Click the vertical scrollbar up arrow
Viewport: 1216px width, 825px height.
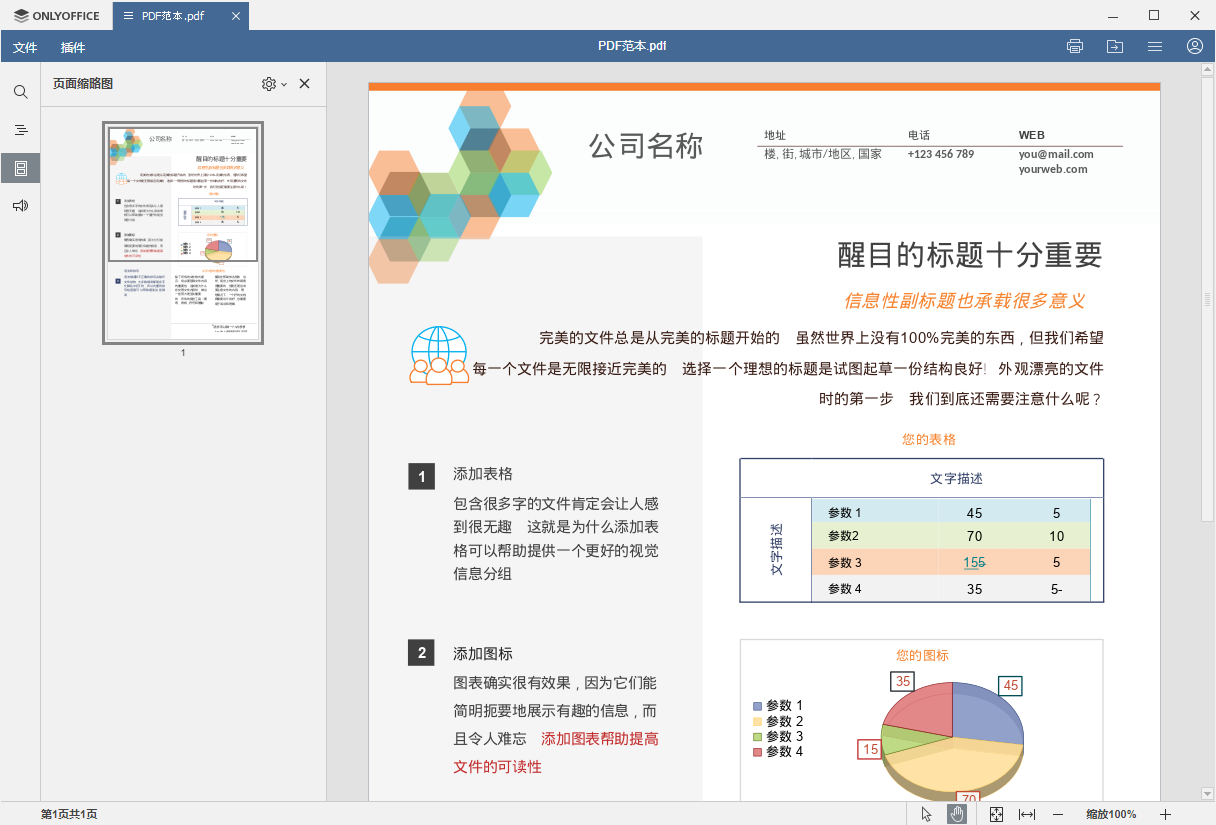click(1207, 71)
